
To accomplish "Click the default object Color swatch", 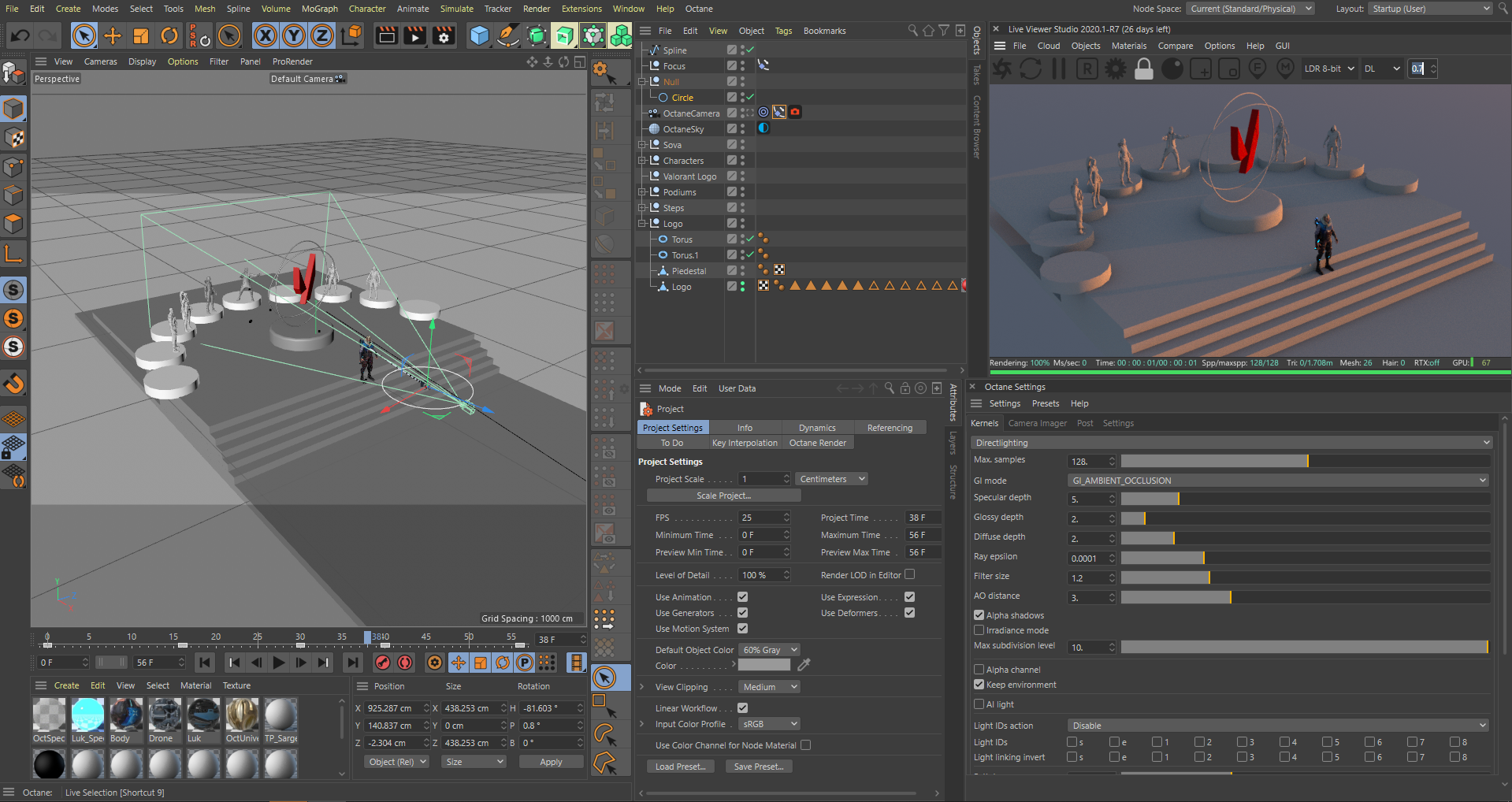I will point(764,665).
